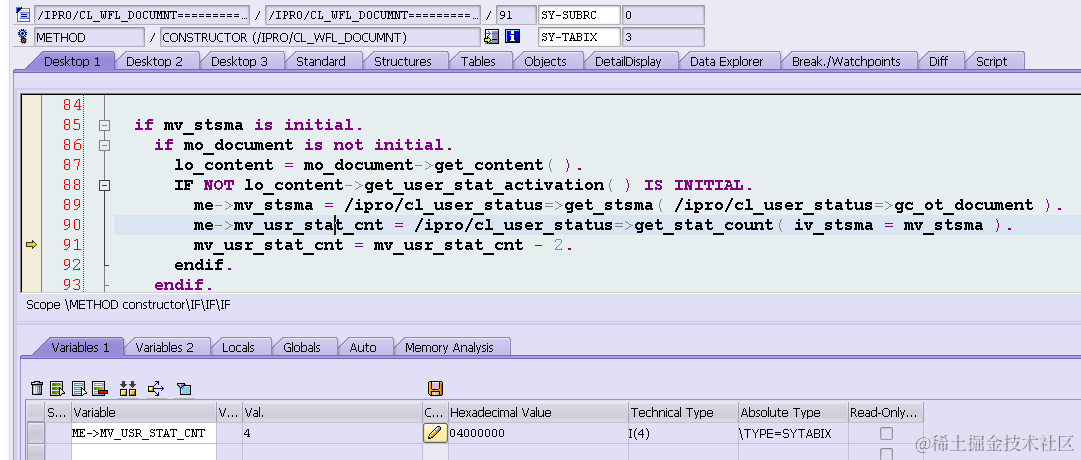Click the SY-TABIX value showing 3
Image resolution: width=1081 pixels, height=460 pixels.
tap(663, 37)
